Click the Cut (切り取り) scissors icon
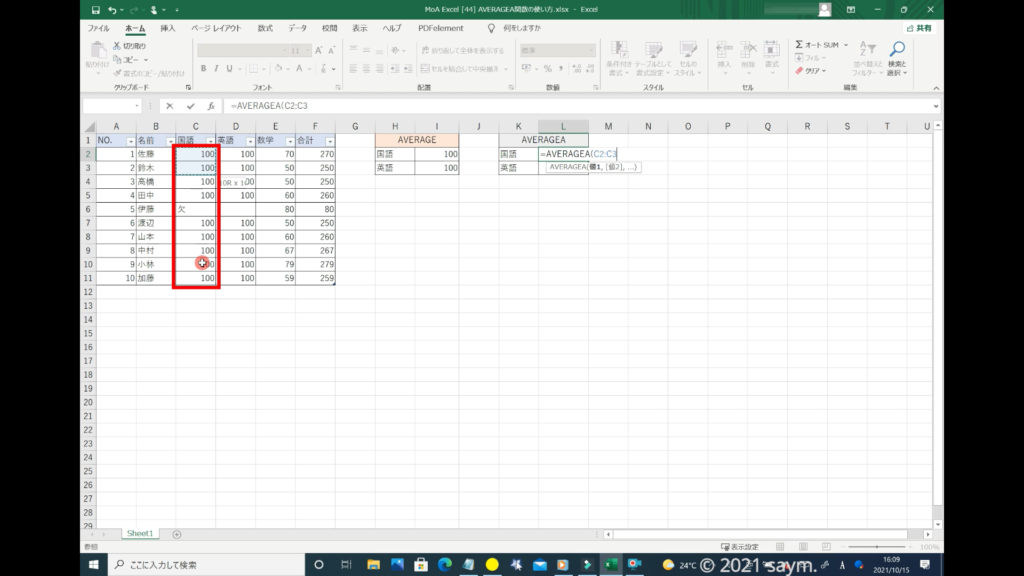The height and width of the screenshot is (576, 1024). (117, 46)
